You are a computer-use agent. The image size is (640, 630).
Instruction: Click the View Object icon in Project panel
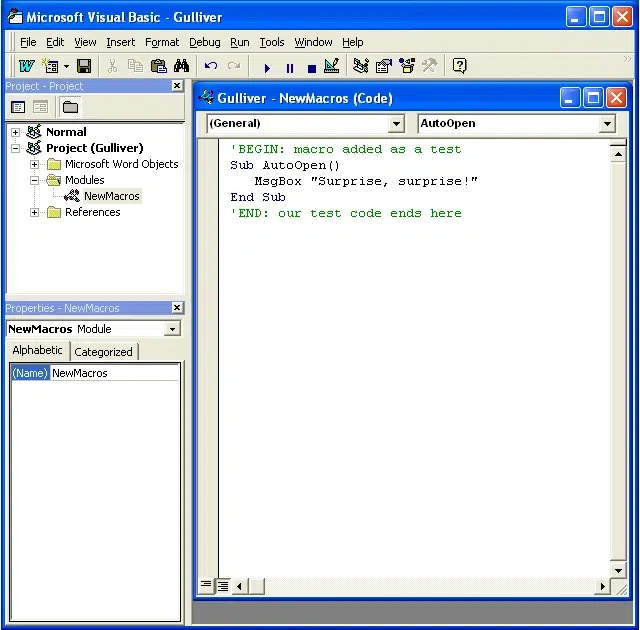tap(40, 107)
